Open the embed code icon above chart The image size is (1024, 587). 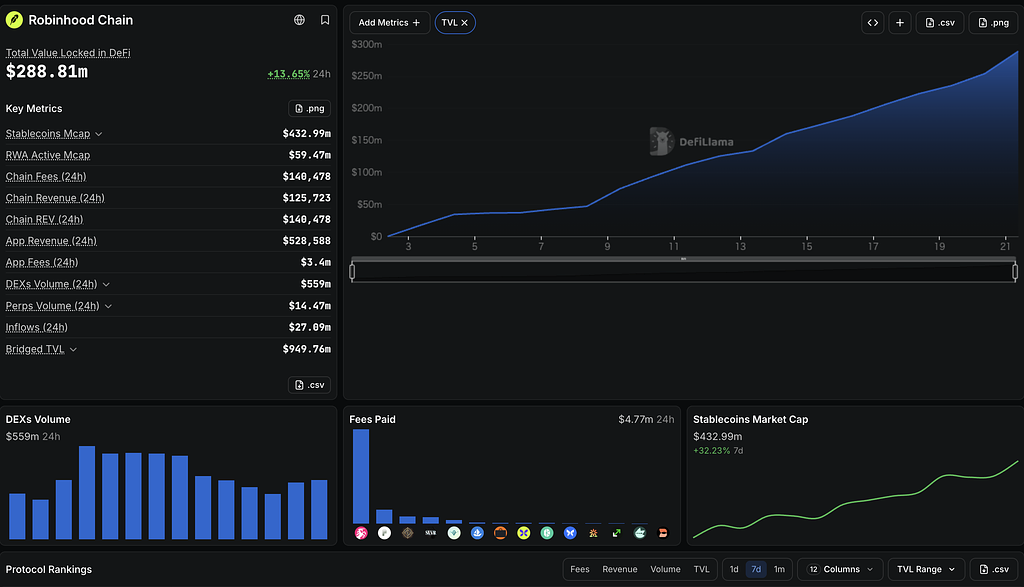coord(872,22)
